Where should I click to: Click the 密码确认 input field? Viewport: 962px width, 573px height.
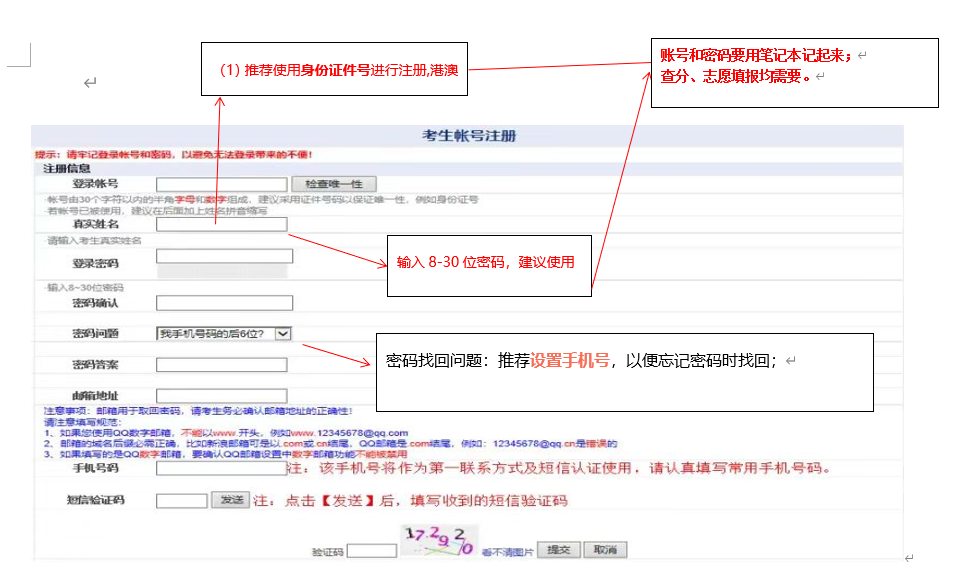(x=223, y=303)
